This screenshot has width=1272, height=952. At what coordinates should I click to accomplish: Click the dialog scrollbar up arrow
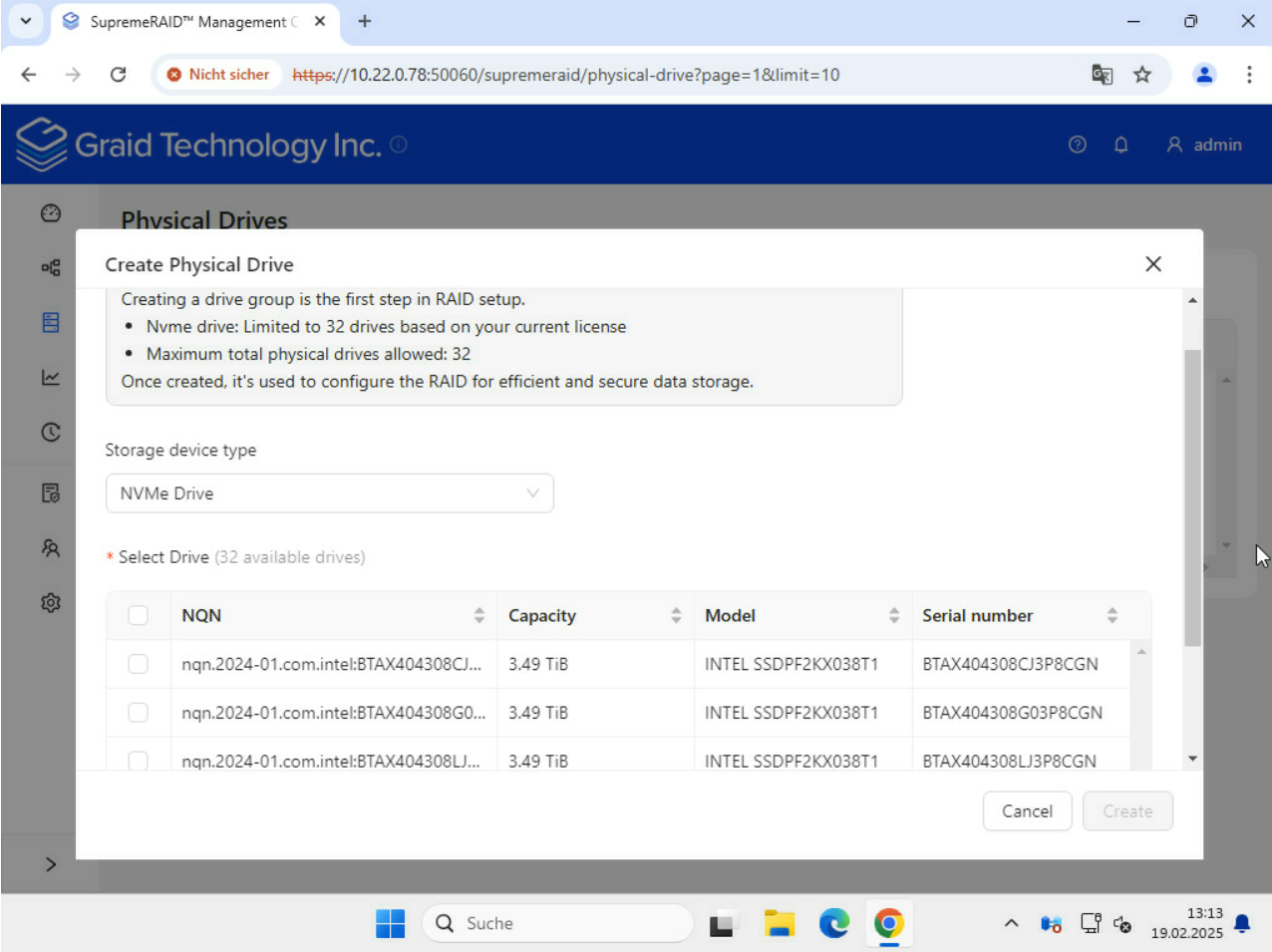[x=1192, y=300]
